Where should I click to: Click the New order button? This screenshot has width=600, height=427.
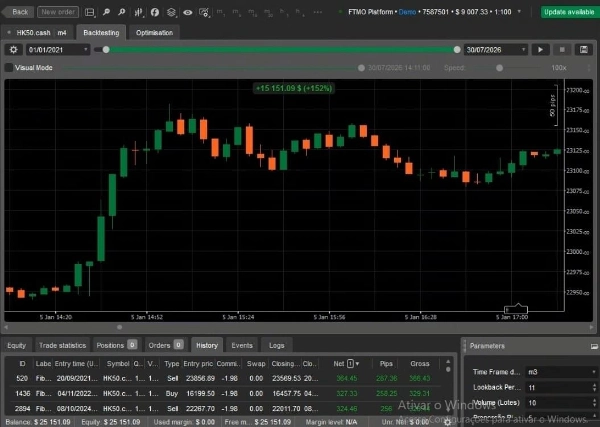tap(58, 12)
